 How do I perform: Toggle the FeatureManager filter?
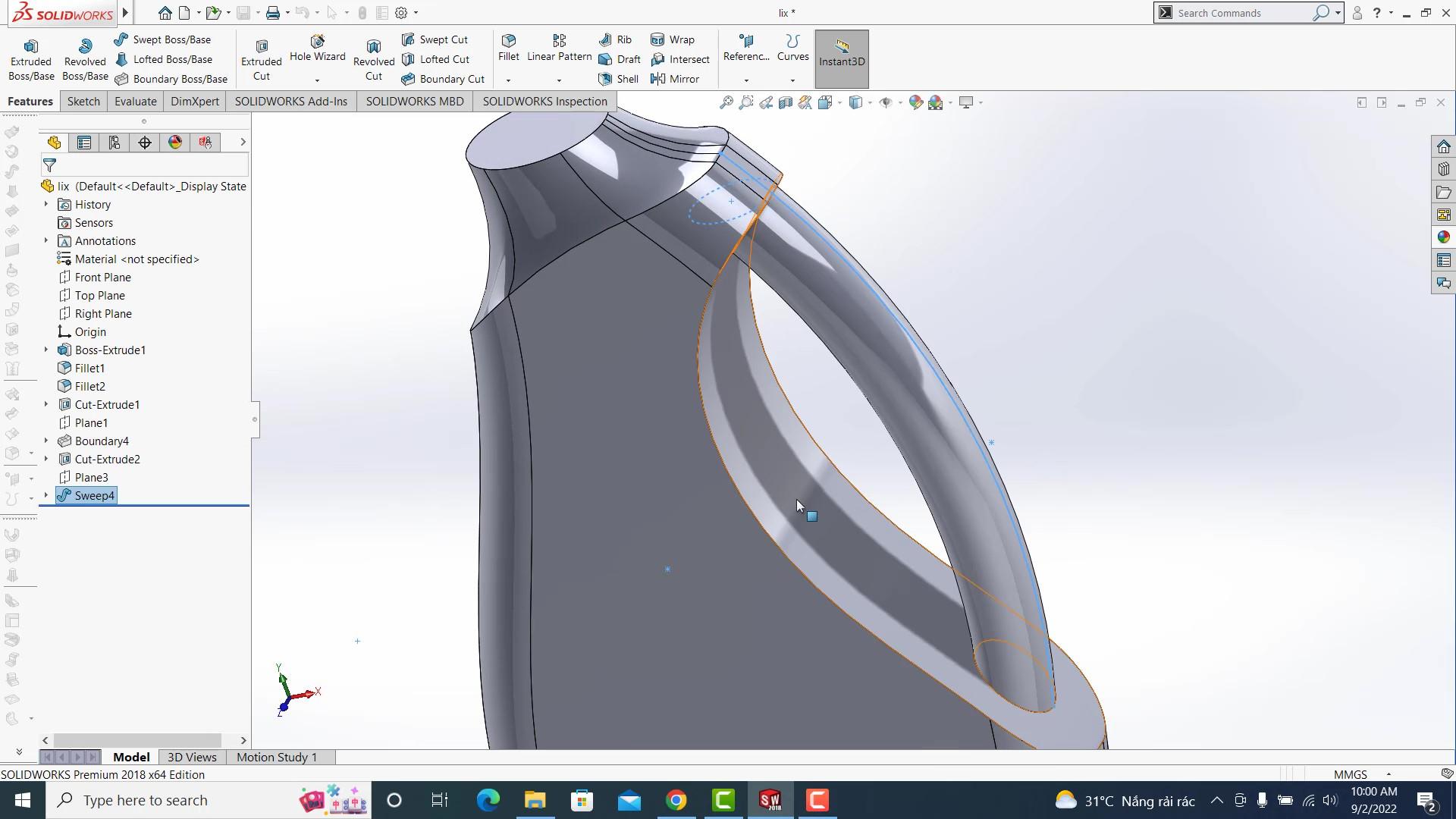pyautogui.click(x=48, y=165)
